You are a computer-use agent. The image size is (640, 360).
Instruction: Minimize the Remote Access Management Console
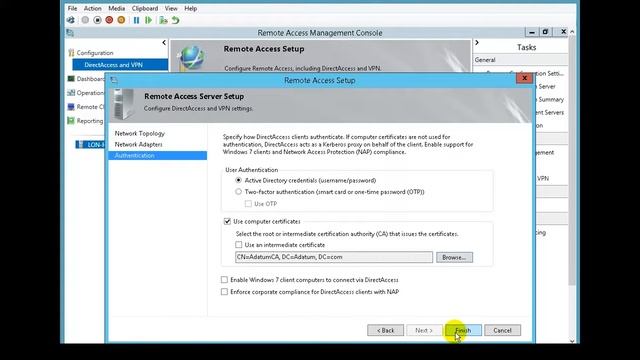532,32
